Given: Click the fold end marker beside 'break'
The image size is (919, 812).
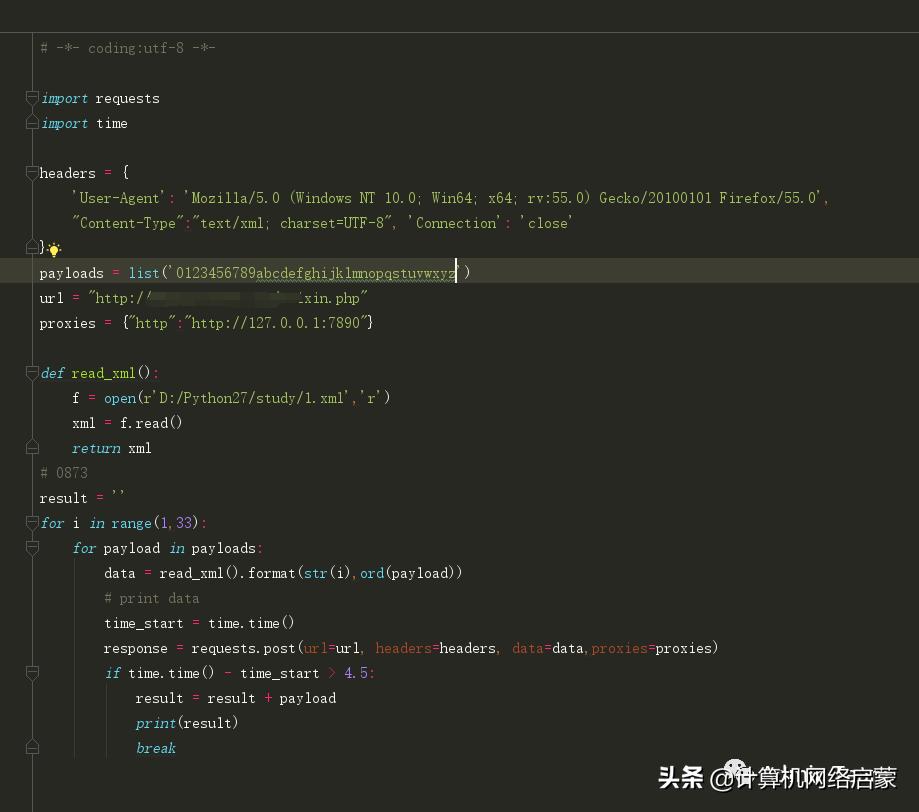Looking at the screenshot, I should pos(32,748).
